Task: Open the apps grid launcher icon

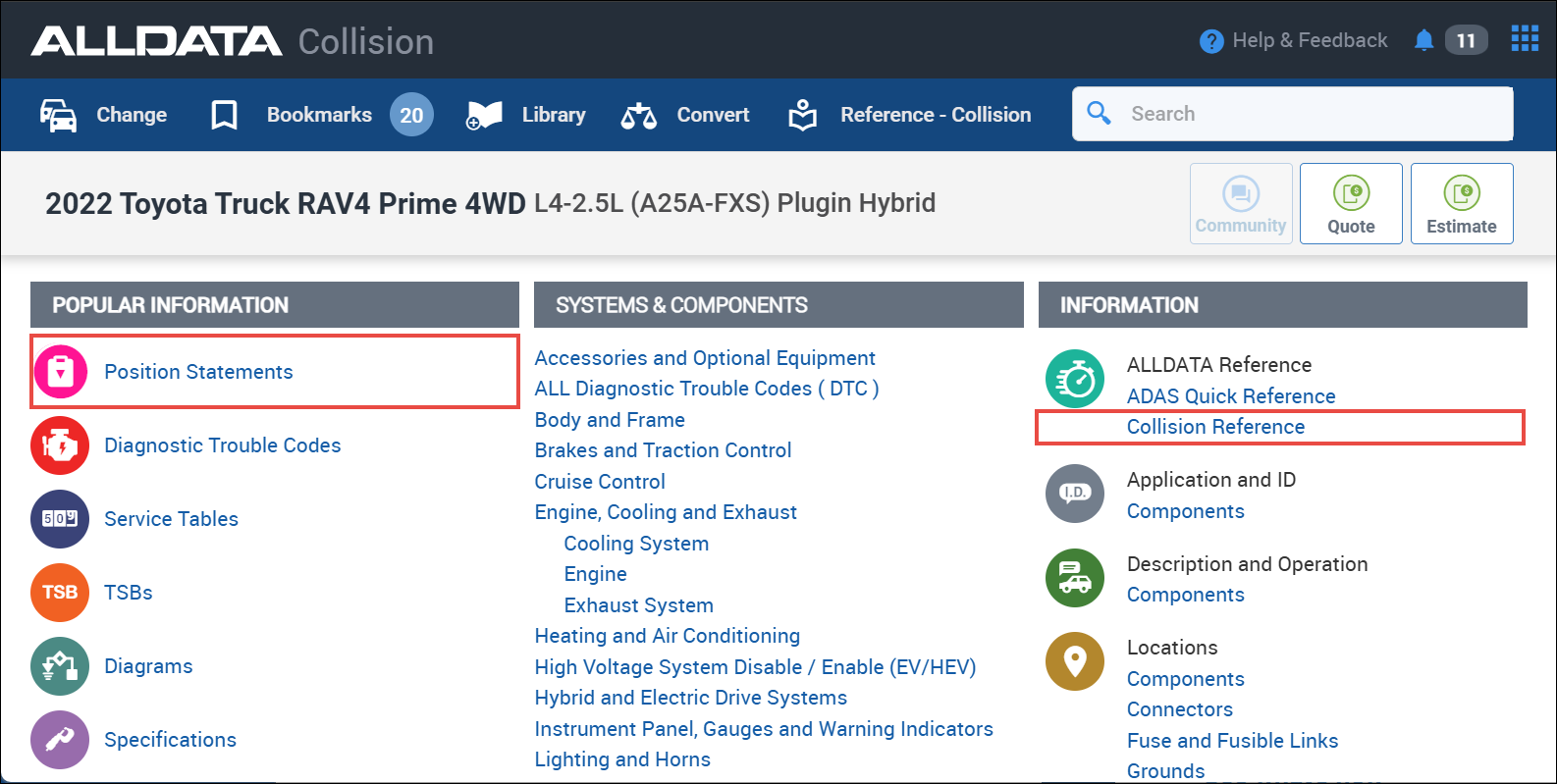Action: point(1525,38)
